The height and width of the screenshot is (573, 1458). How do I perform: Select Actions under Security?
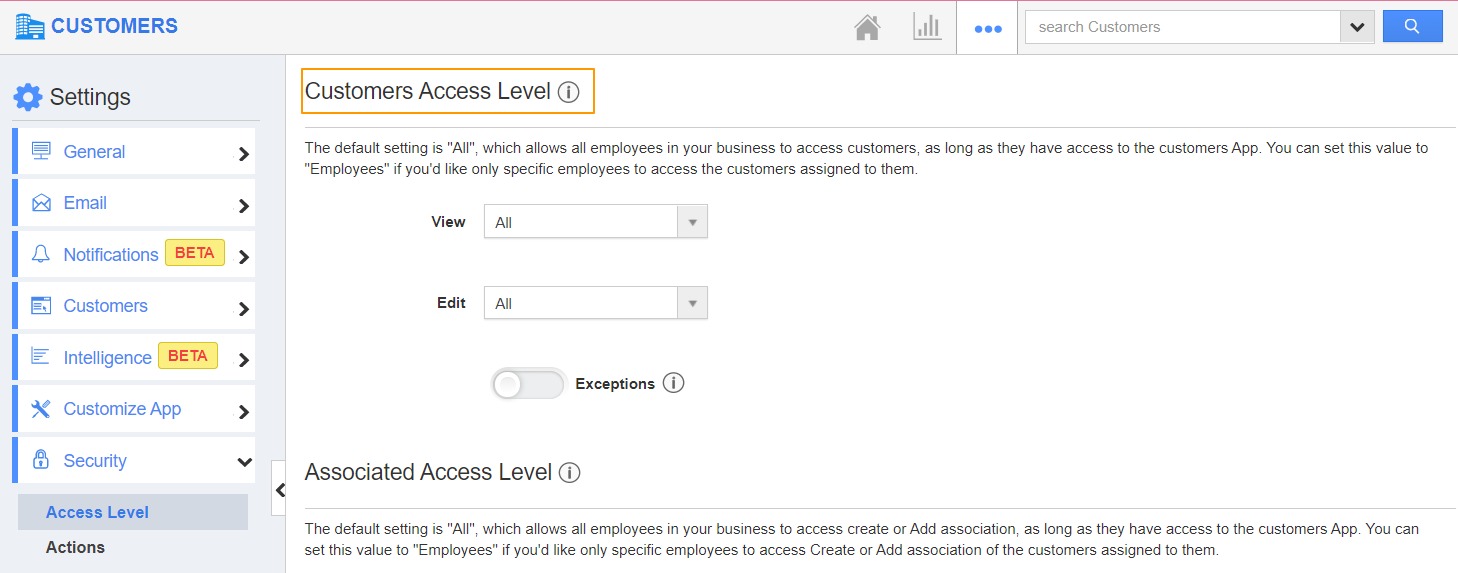[x=75, y=547]
